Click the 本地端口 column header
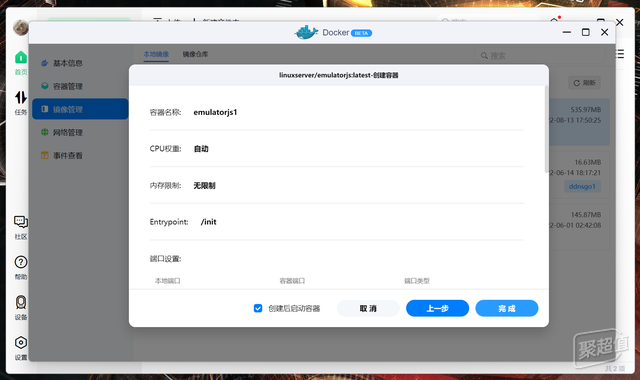The width and height of the screenshot is (640, 380). pos(167,281)
